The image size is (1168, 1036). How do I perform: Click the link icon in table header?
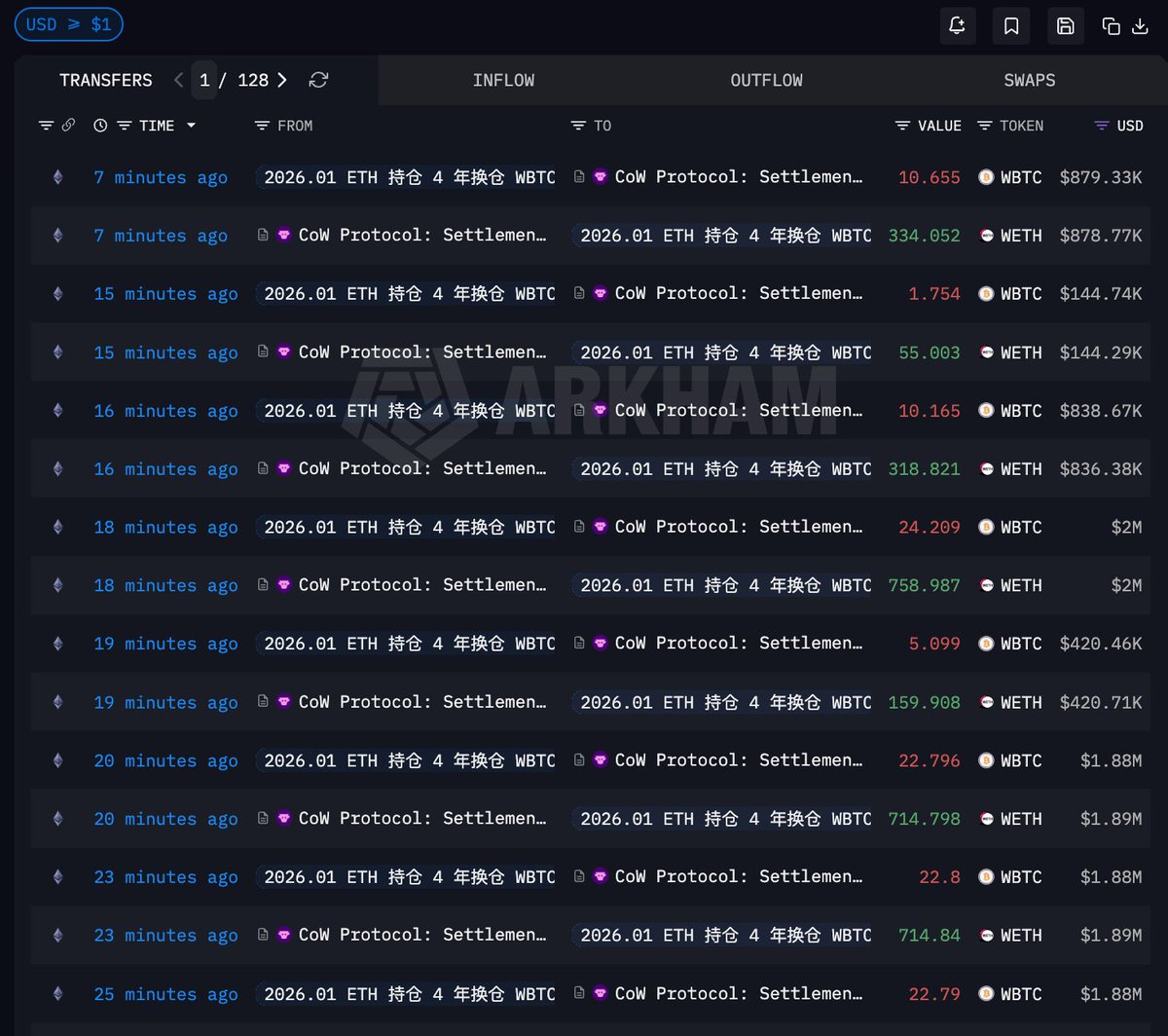68,126
